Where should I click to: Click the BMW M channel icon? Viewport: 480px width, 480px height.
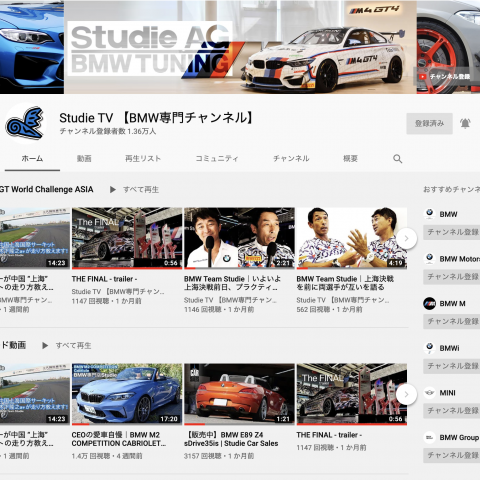tap(430, 303)
